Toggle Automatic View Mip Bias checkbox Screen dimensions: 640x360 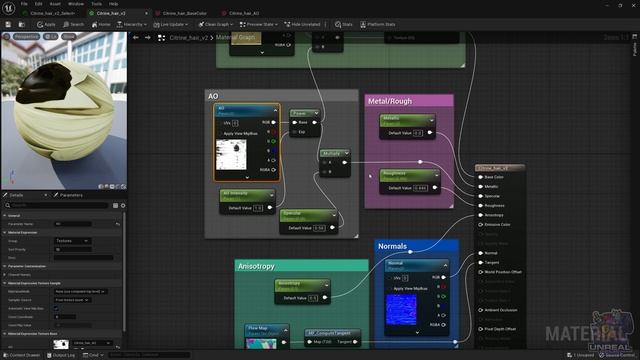[57, 309]
